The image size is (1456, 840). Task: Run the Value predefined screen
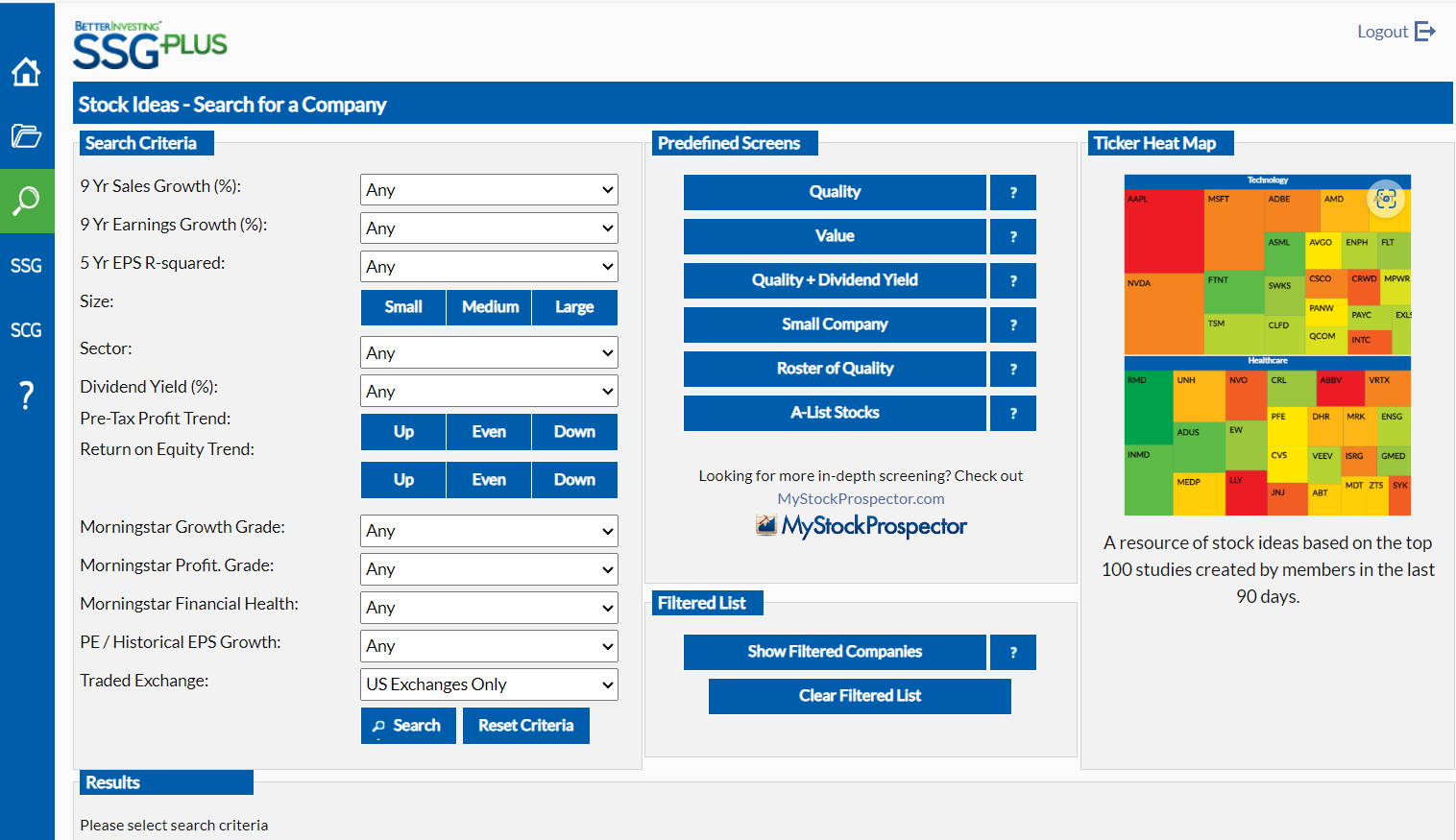(835, 236)
